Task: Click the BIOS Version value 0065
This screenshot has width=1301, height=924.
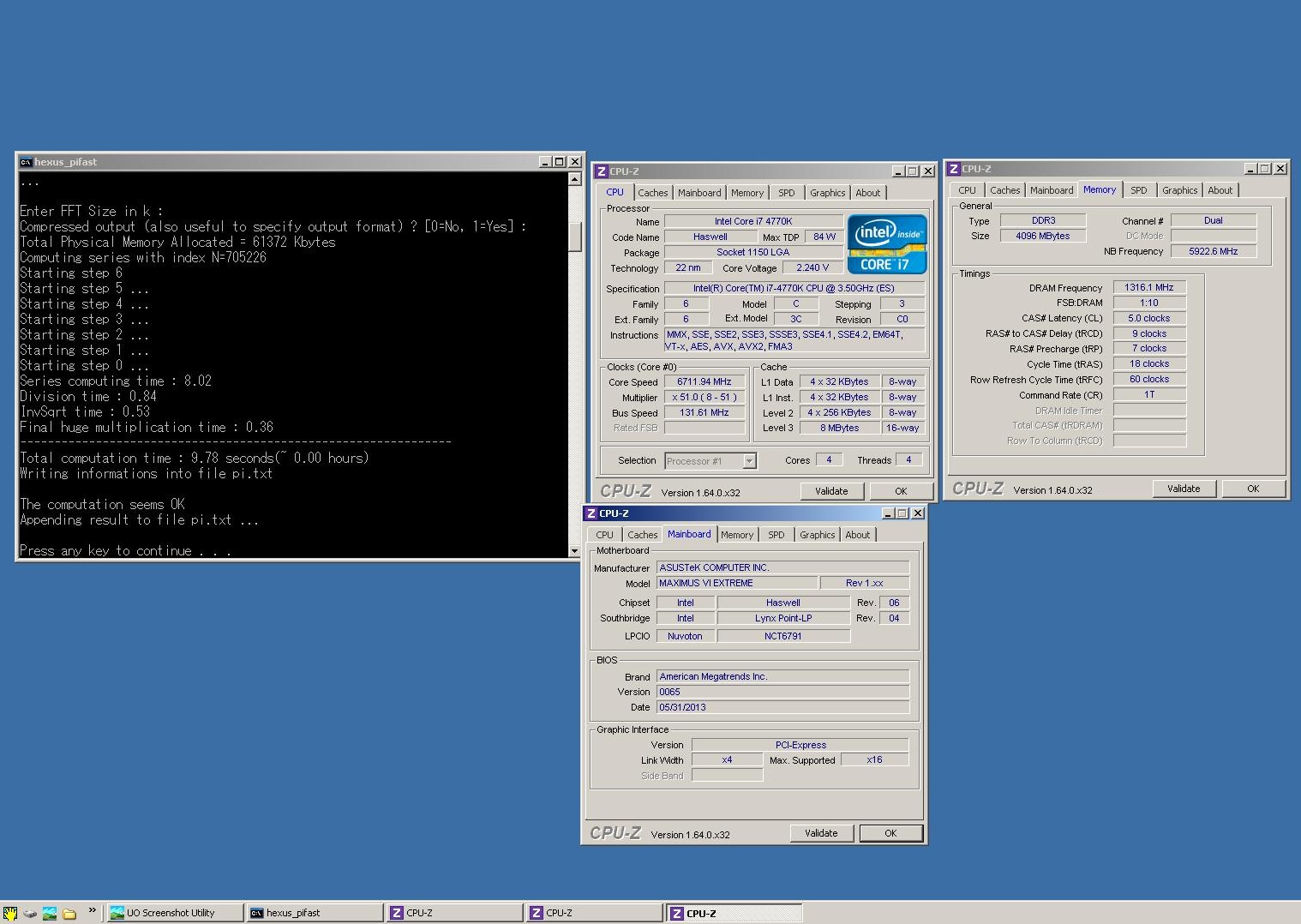Action: tap(782, 692)
